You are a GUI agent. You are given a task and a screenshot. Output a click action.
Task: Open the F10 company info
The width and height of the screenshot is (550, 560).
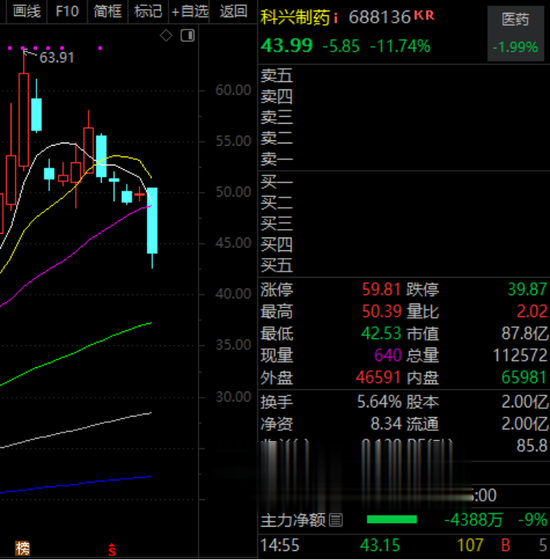click(x=67, y=11)
